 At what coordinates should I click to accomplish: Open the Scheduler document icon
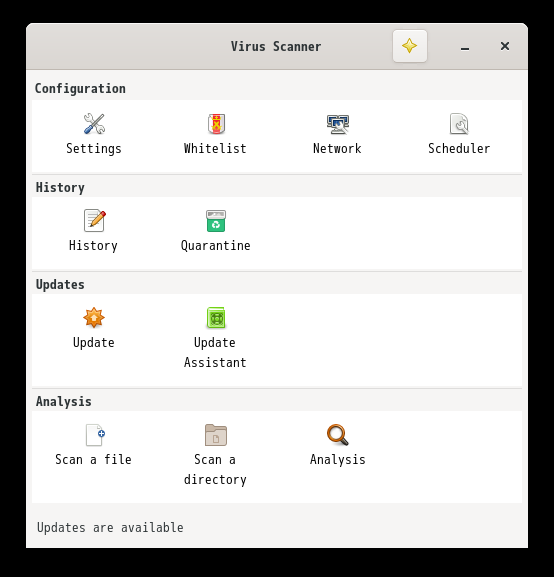point(459,124)
